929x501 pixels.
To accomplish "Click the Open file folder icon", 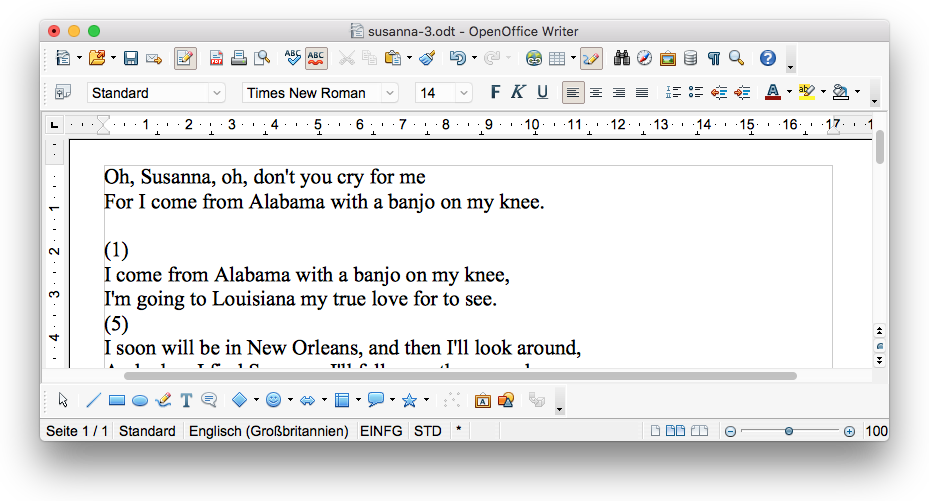I will click(x=97, y=58).
